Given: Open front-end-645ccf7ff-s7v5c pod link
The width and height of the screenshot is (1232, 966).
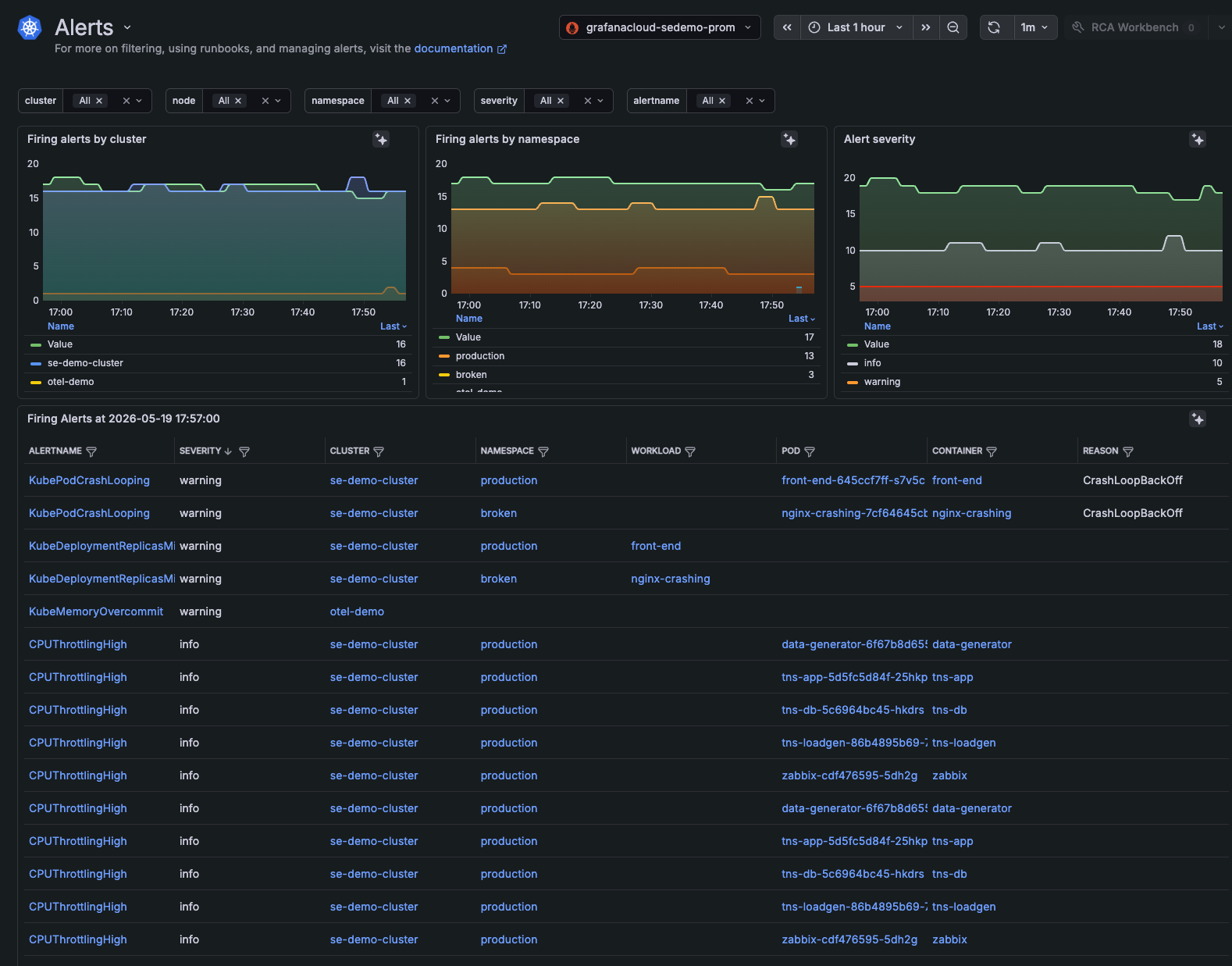Looking at the screenshot, I should click(853, 480).
